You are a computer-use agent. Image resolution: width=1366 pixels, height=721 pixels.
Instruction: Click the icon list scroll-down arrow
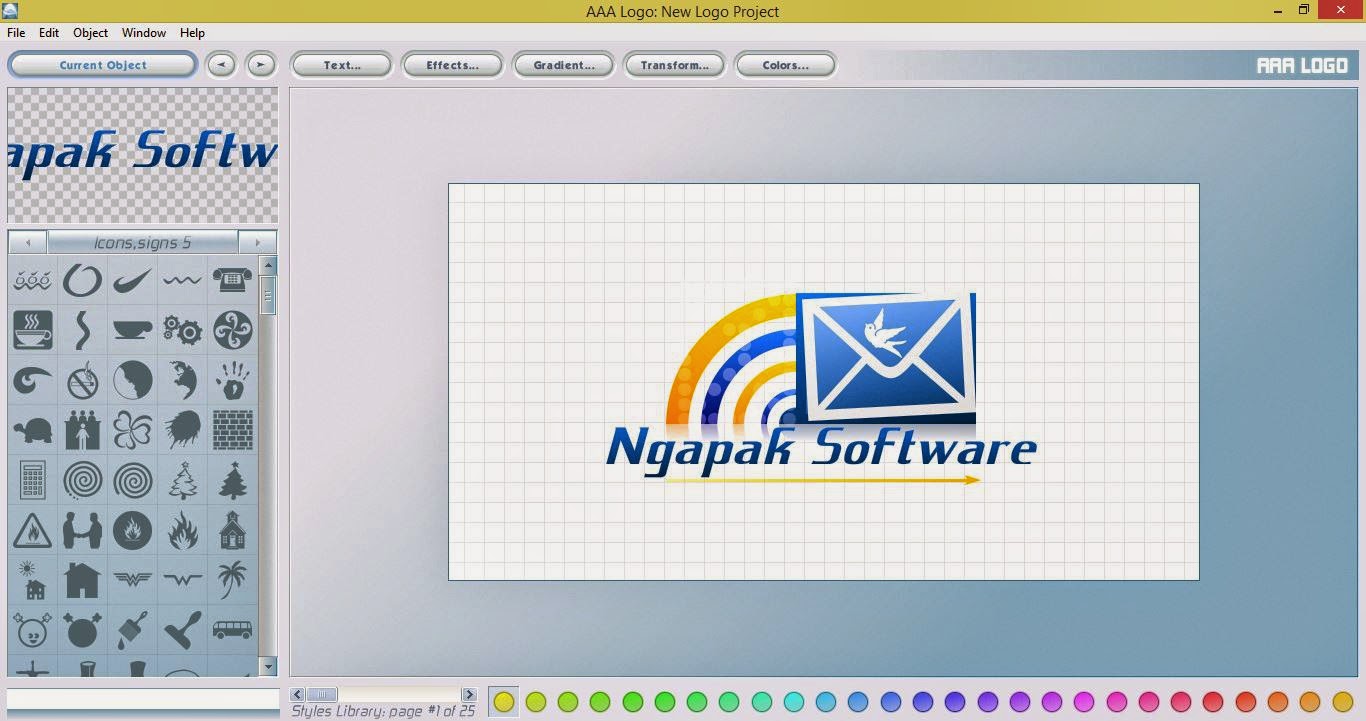pyautogui.click(x=267, y=666)
